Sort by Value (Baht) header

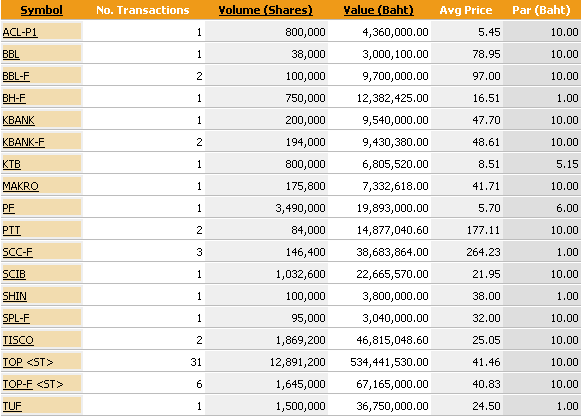(379, 10)
